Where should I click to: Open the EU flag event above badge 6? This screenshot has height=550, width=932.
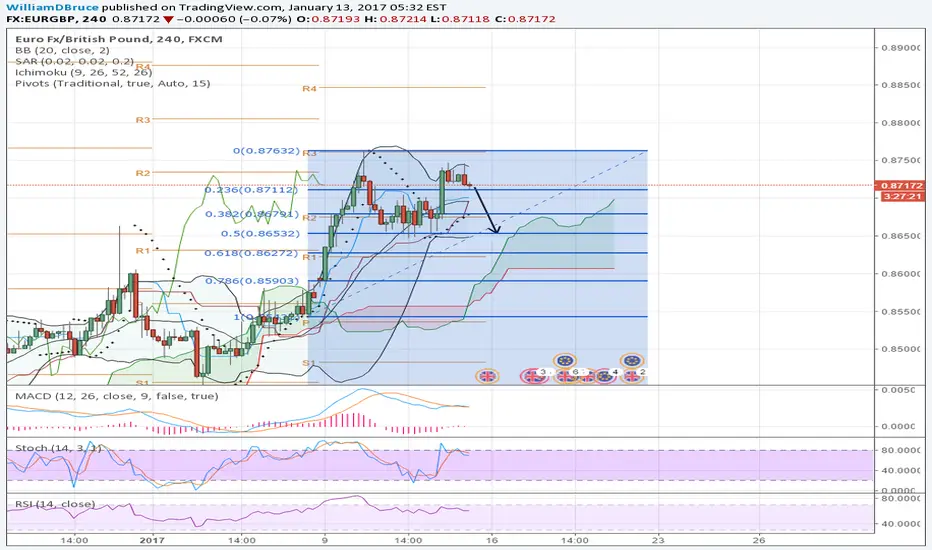tap(565, 360)
